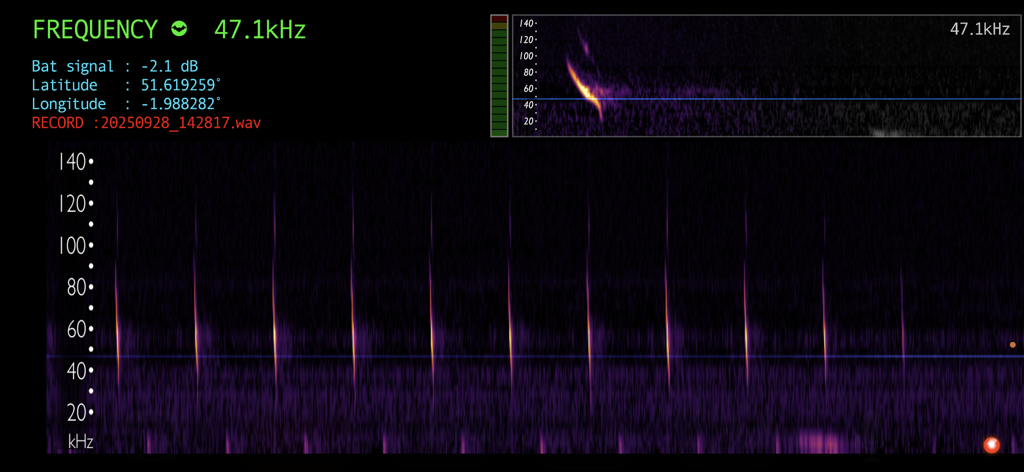The image size is (1024, 472).
Task: Click the small orange dot marker
Action: 1012,345
